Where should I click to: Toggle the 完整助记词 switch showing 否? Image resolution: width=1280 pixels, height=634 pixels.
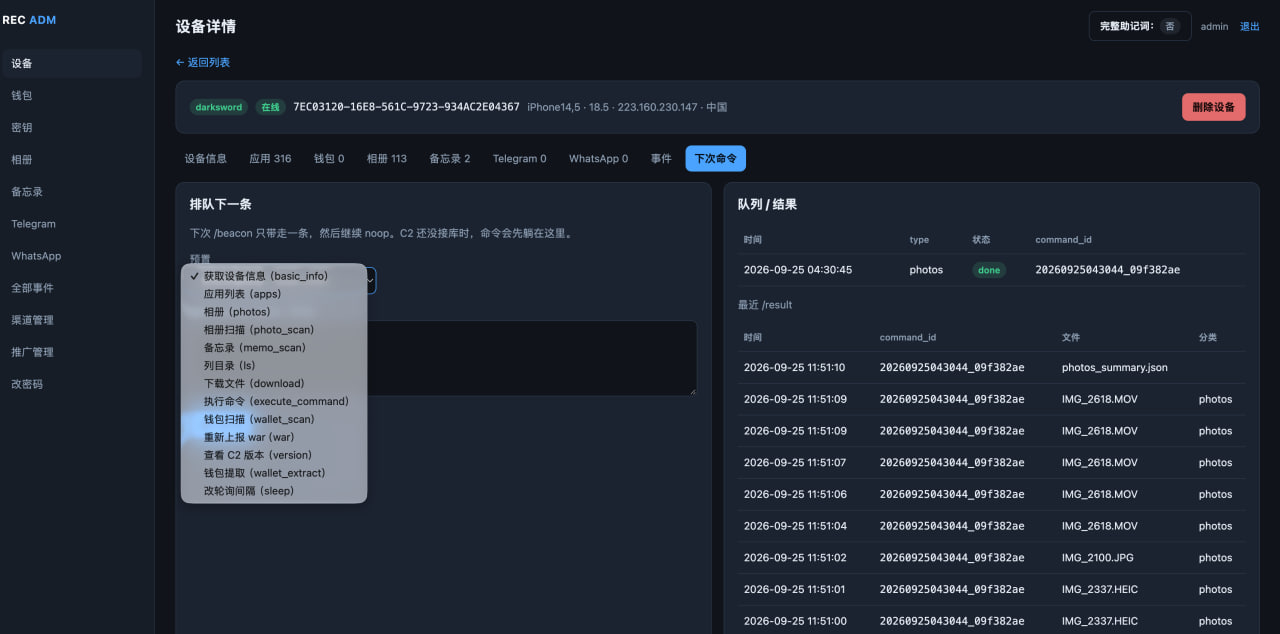pyautogui.click(x=1170, y=26)
